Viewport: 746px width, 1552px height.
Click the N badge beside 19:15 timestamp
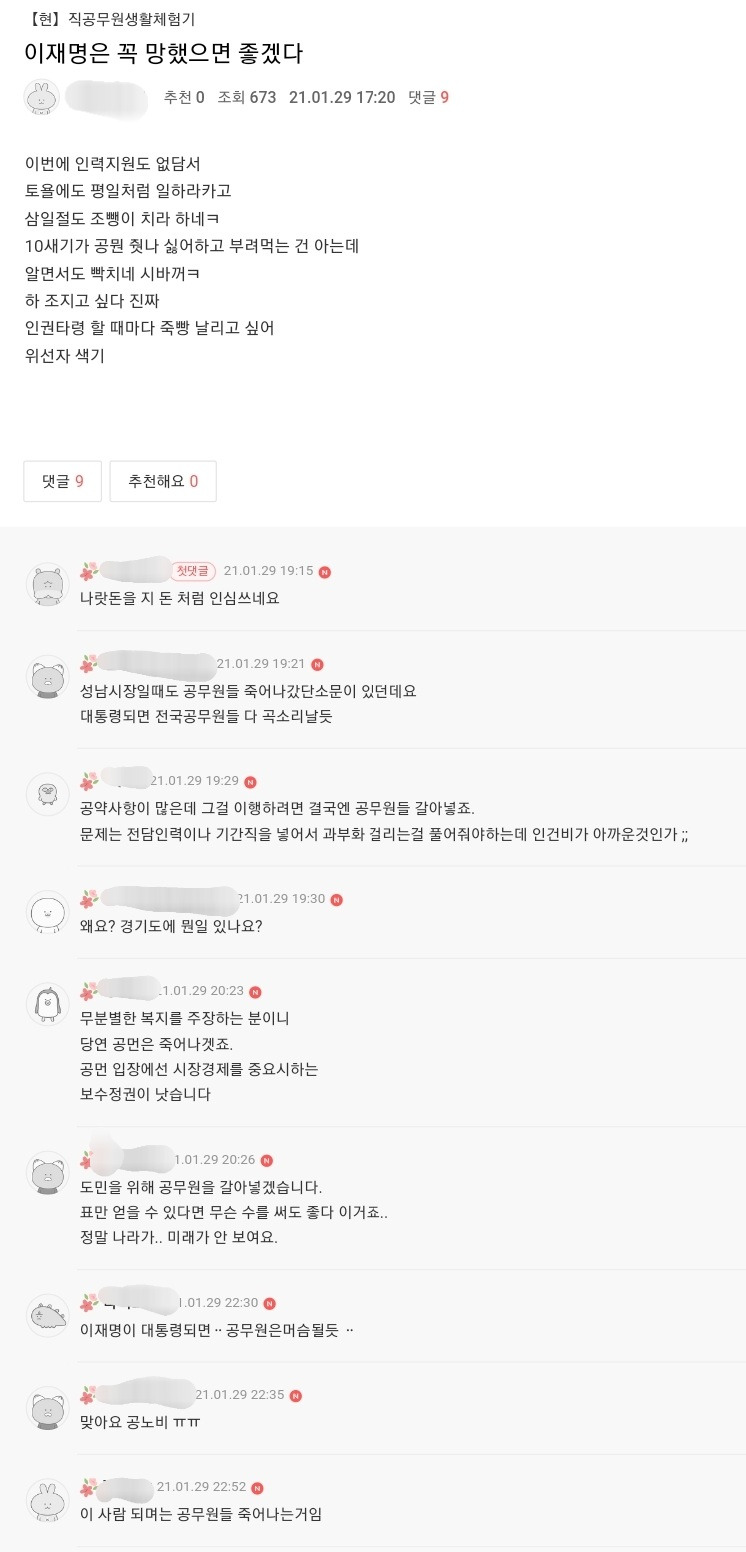(325, 572)
